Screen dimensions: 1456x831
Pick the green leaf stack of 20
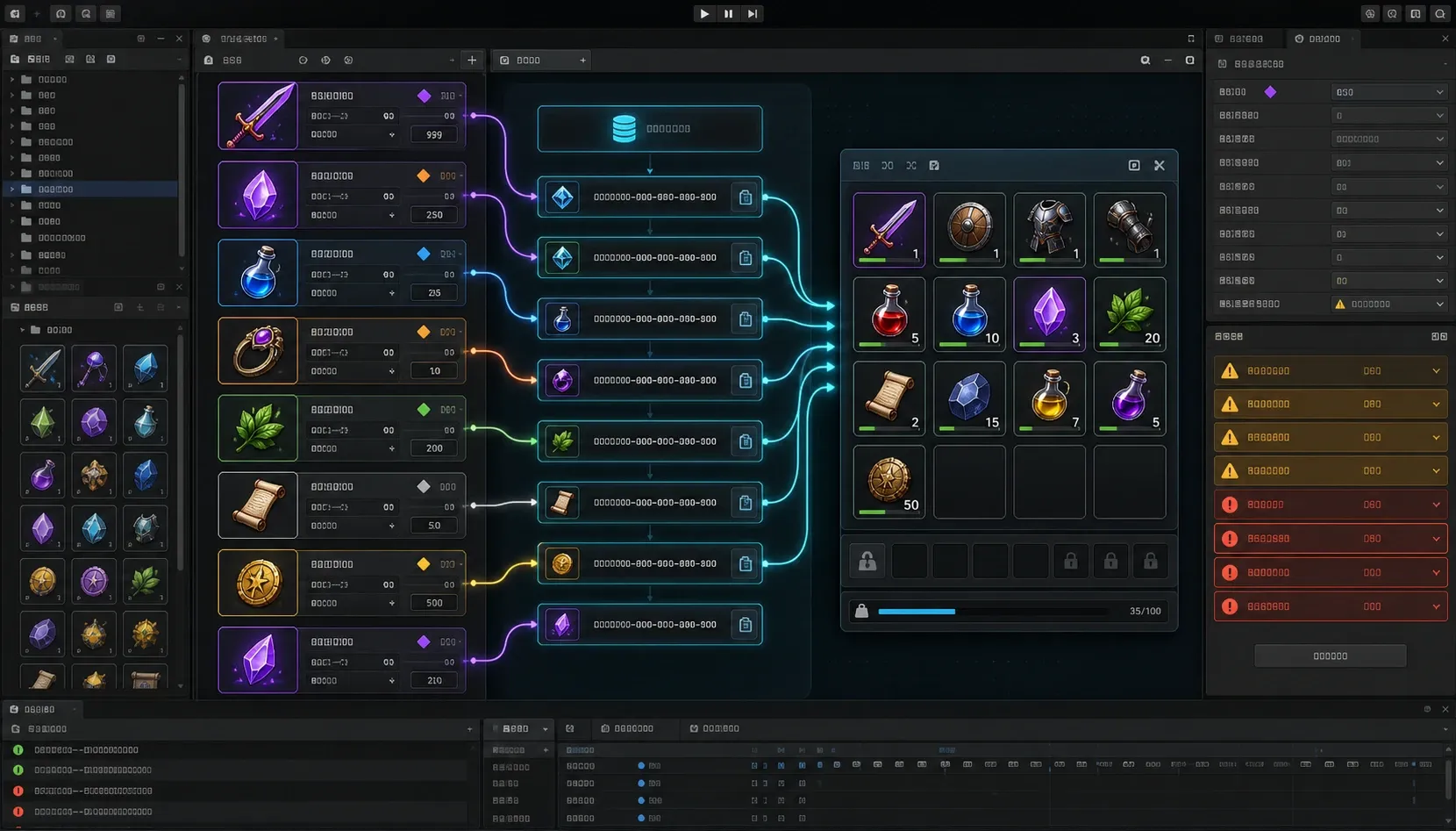1130,314
